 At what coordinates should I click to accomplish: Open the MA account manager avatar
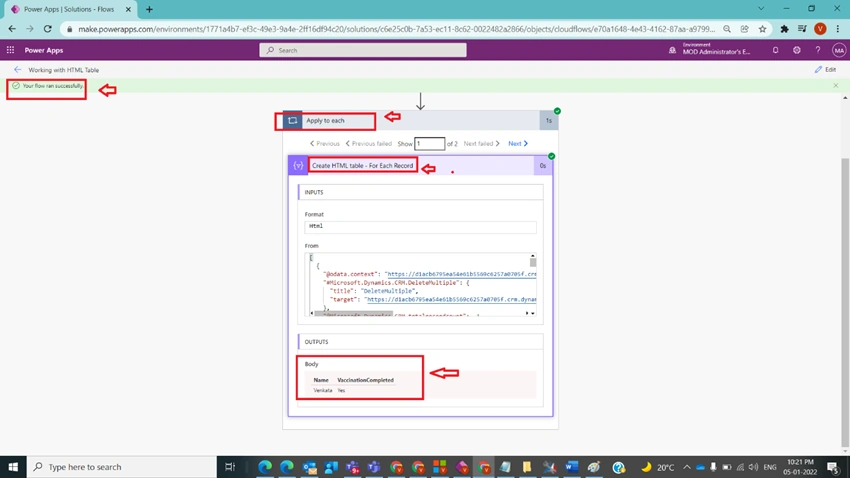click(839, 50)
